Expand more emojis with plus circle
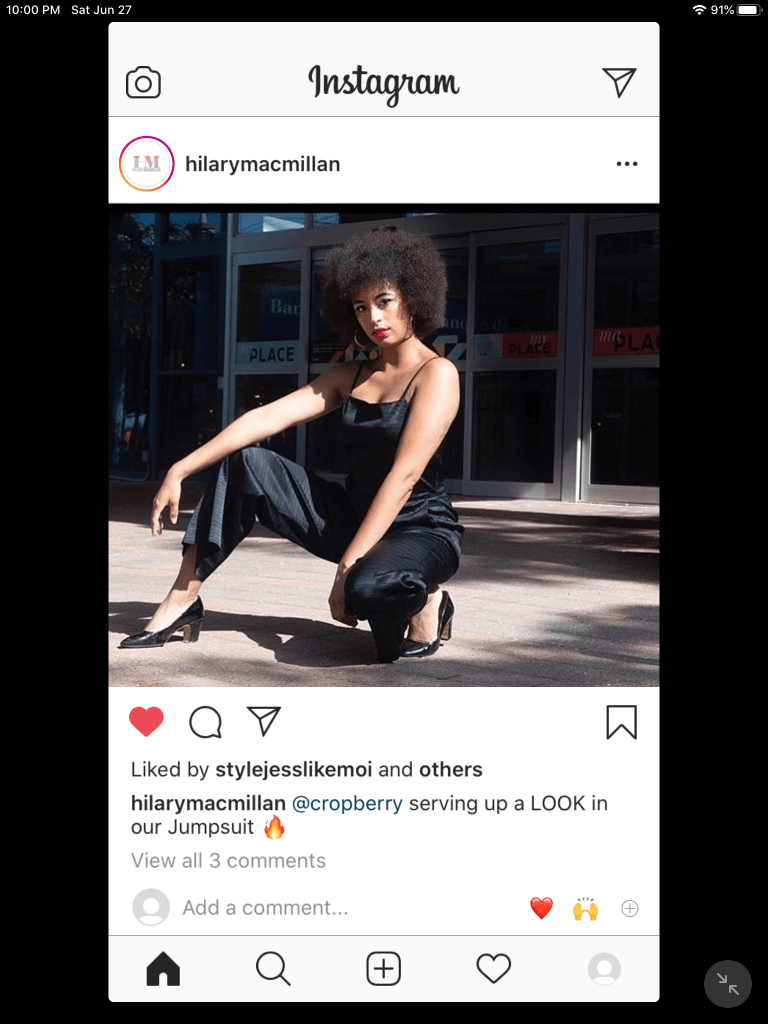Viewport: 768px width, 1024px height. [630, 908]
